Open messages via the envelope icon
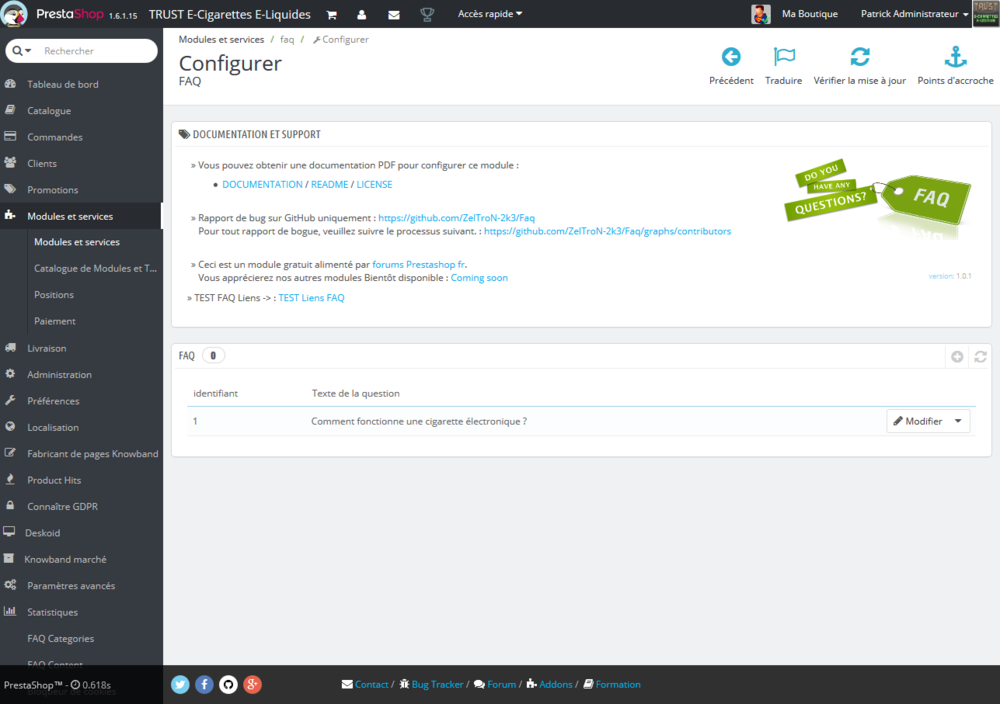 click(393, 14)
